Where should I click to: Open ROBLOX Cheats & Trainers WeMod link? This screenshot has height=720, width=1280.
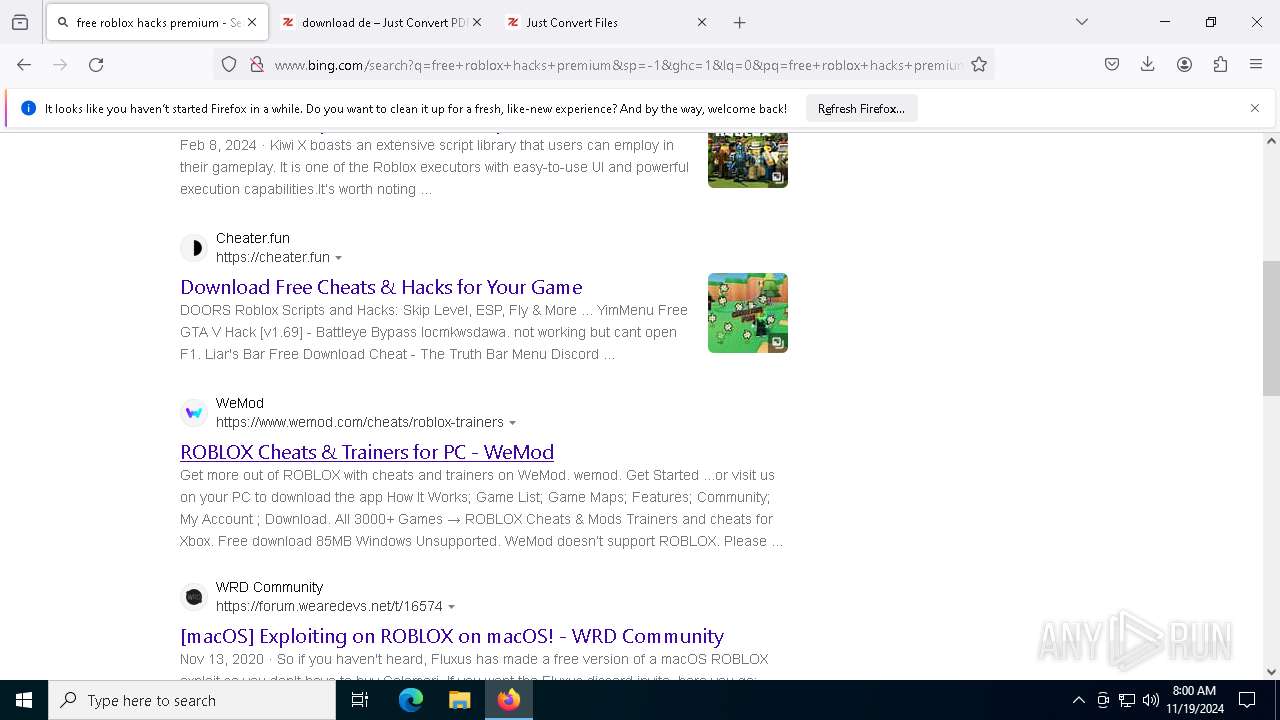367,452
